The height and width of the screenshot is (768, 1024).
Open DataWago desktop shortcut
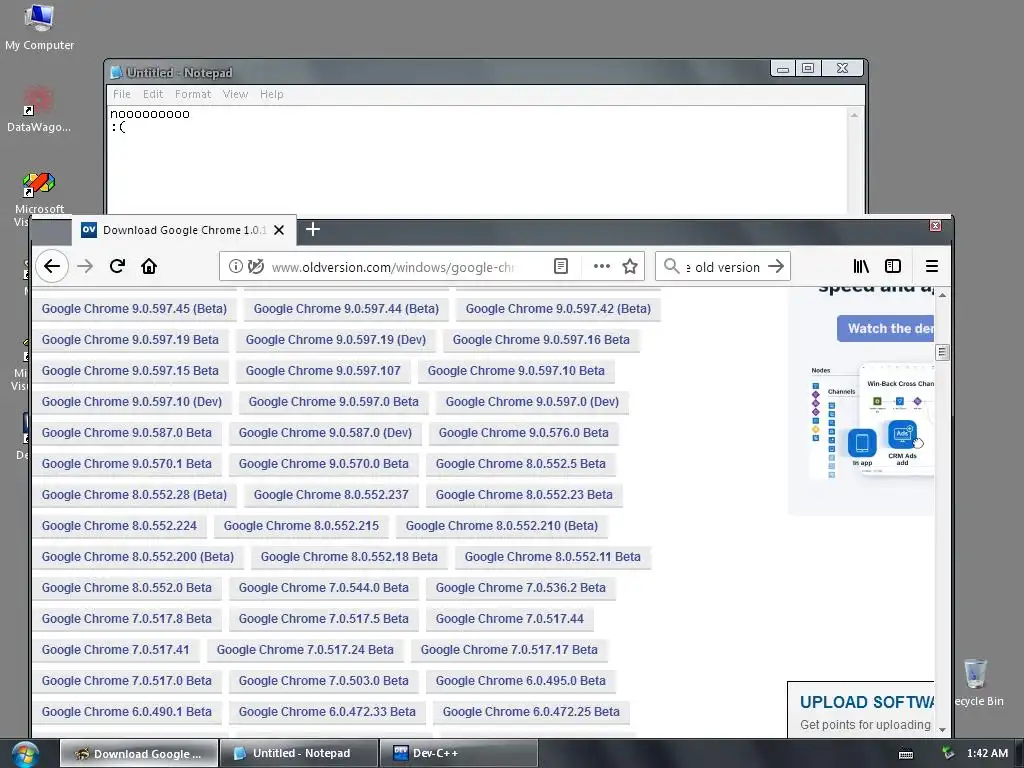(x=39, y=109)
